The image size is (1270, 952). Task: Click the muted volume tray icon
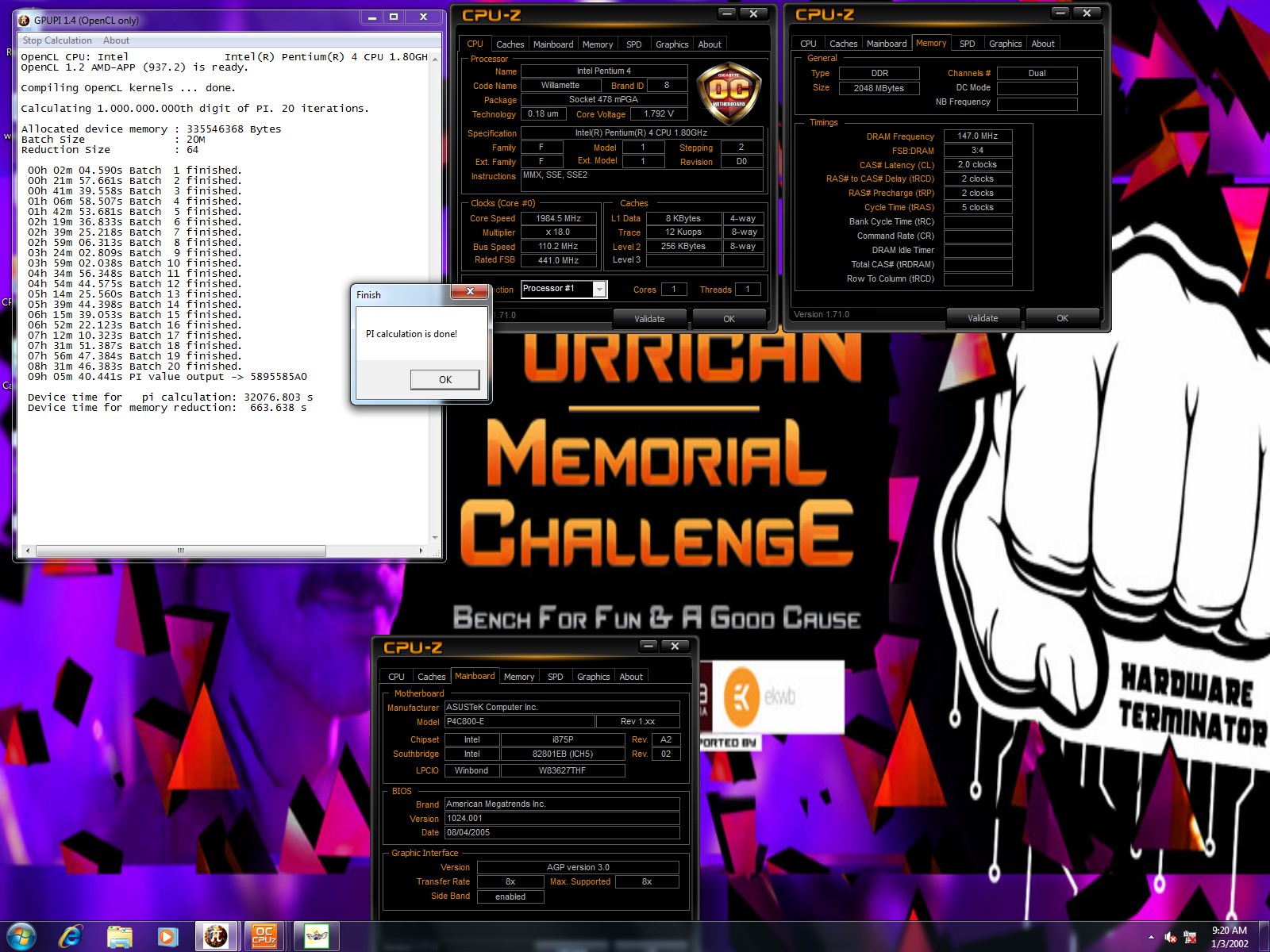click(1171, 937)
